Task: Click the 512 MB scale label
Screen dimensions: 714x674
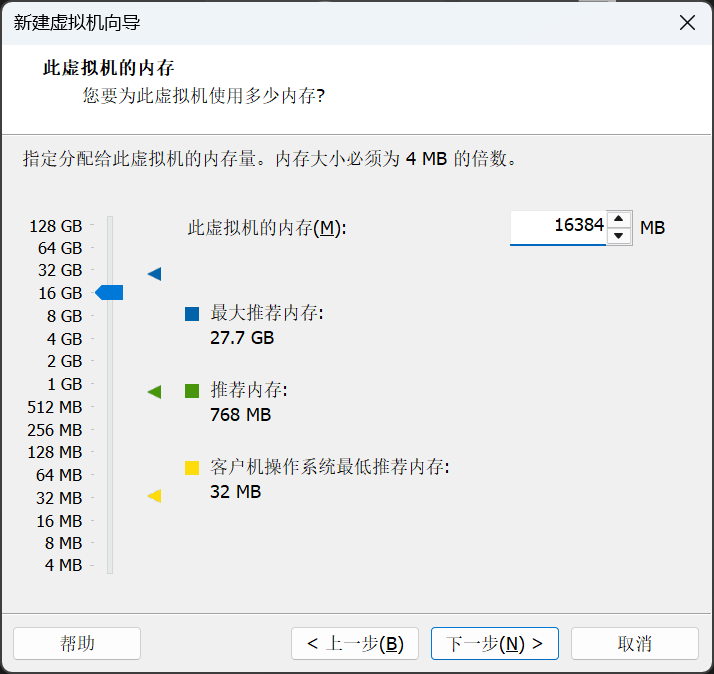Action: [x=55, y=407]
